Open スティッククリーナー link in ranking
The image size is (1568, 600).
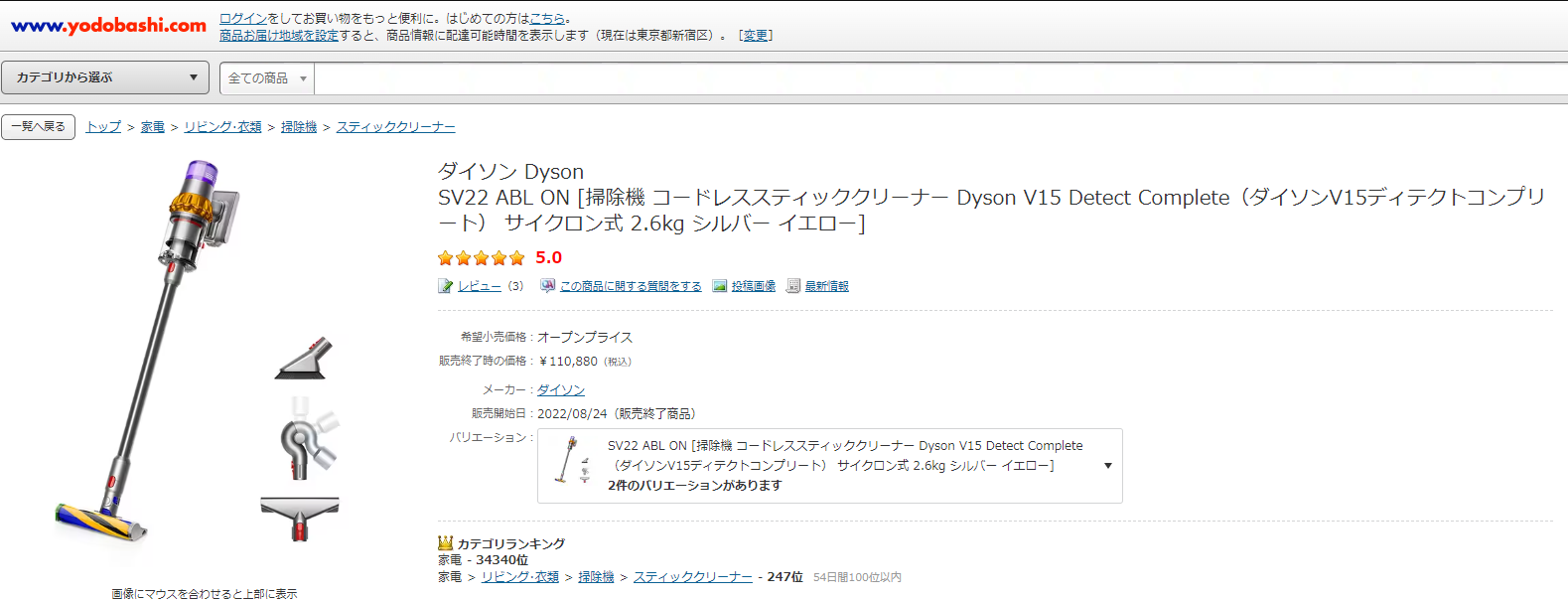(x=693, y=577)
